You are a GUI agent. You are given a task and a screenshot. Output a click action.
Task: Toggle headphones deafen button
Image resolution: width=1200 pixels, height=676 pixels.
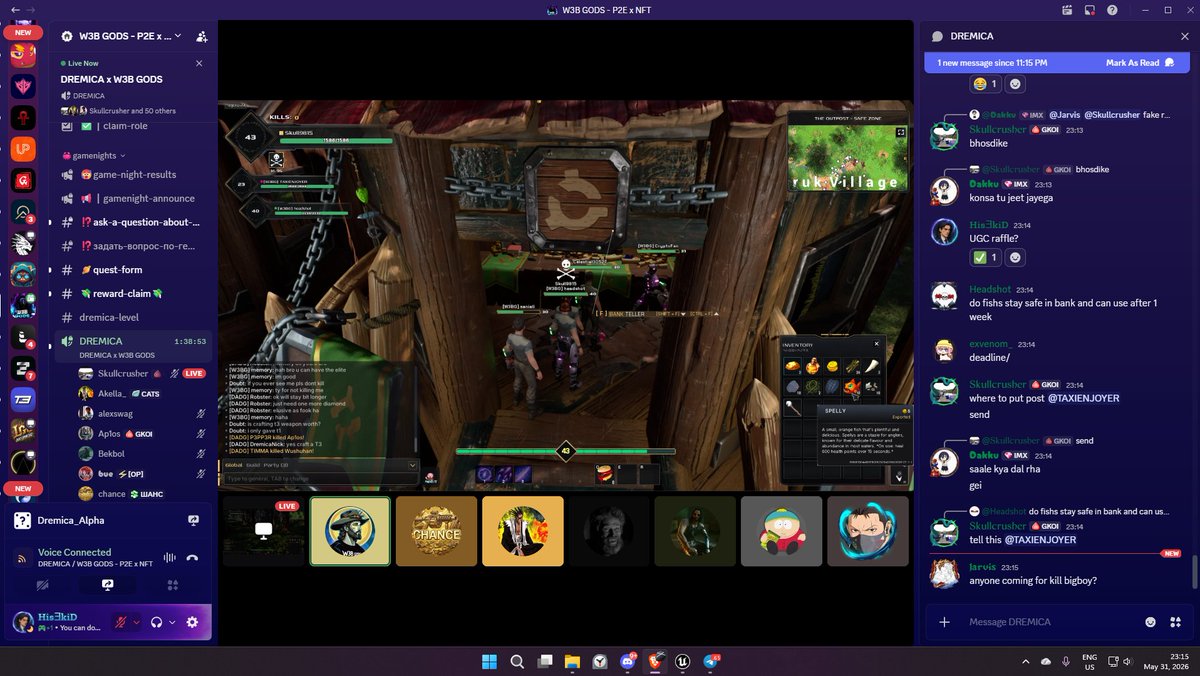pyautogui.click(x=157, y=622)
